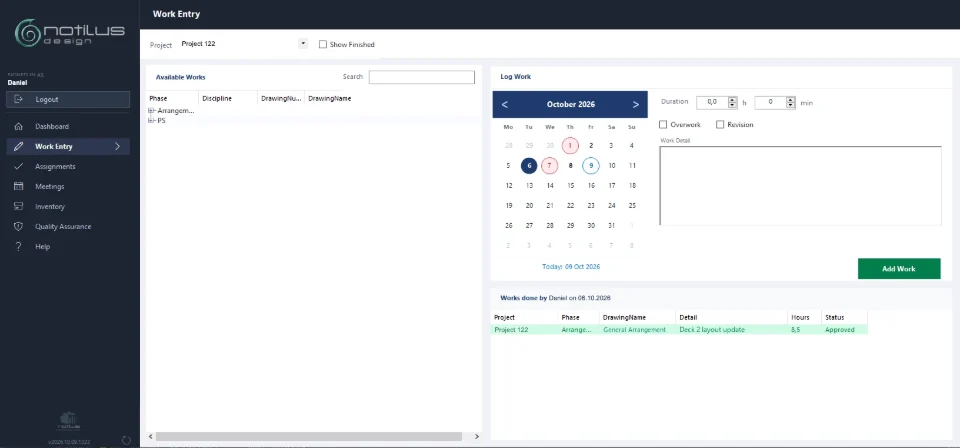Click the Quality Assurance shield icon
The image size is (960, 448).
[18, 226]
